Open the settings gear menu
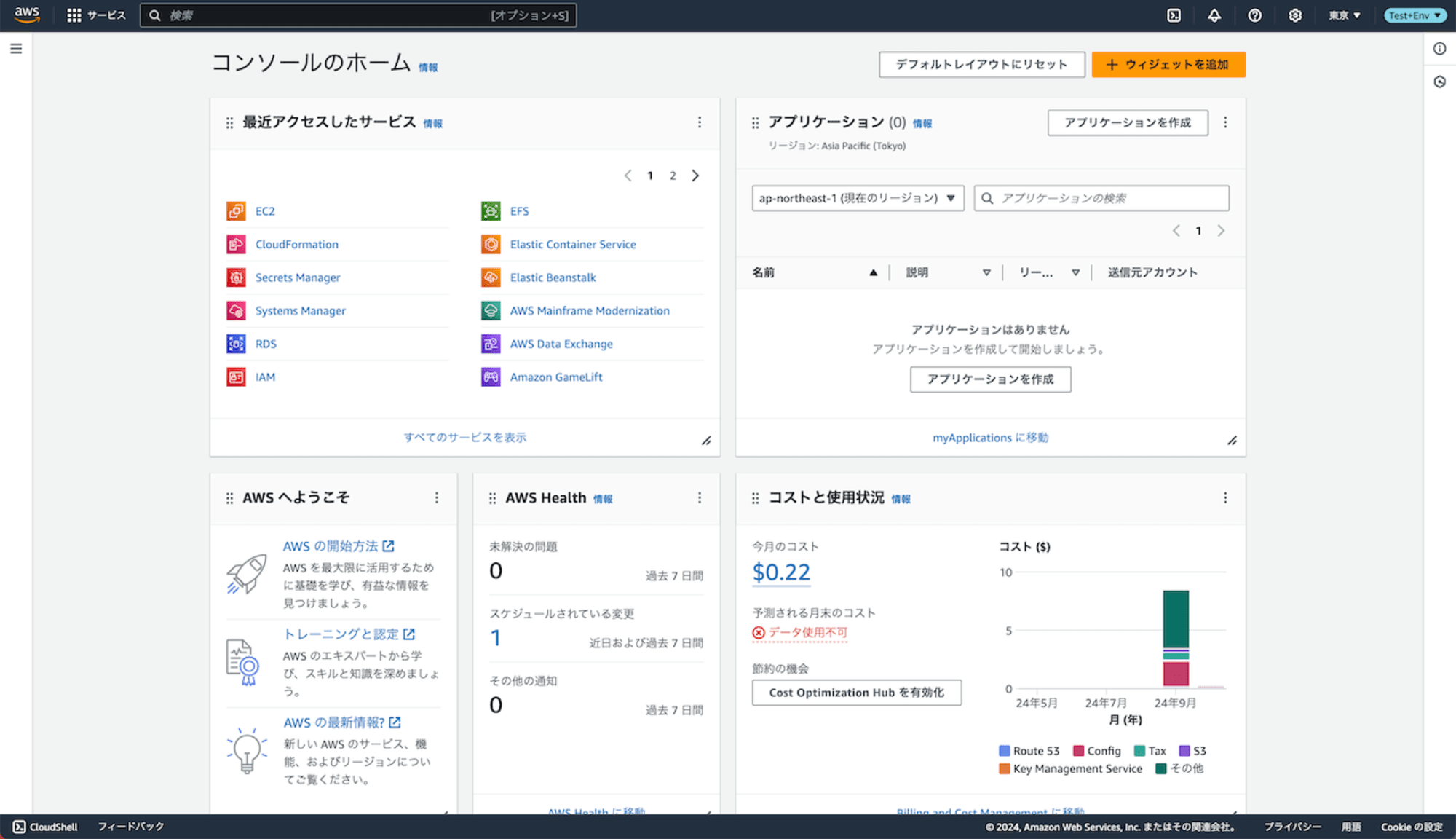The image size is (1456, 839). pyautogui.click(x=1295, y=15)
